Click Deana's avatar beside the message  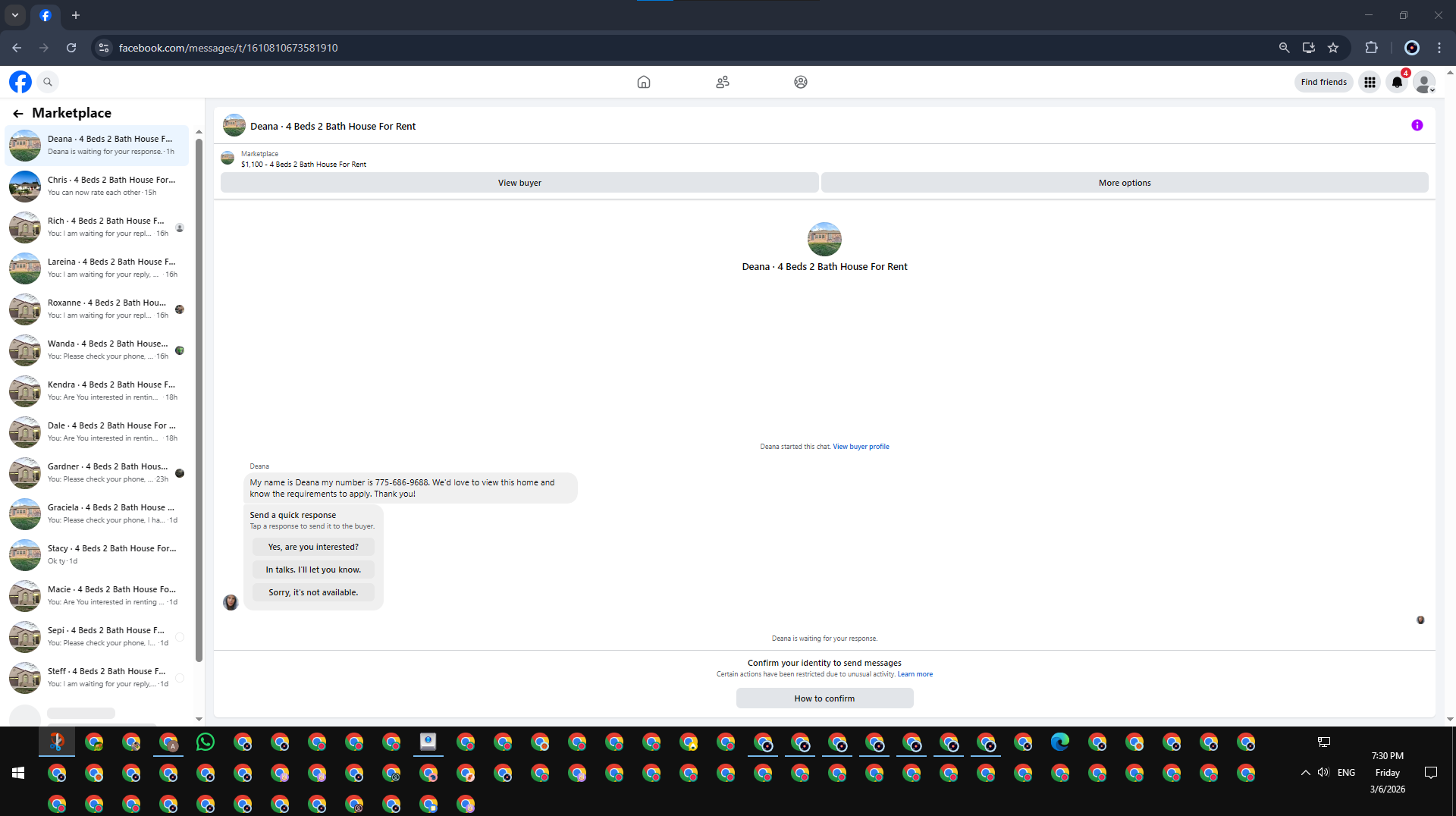point(231,602)
